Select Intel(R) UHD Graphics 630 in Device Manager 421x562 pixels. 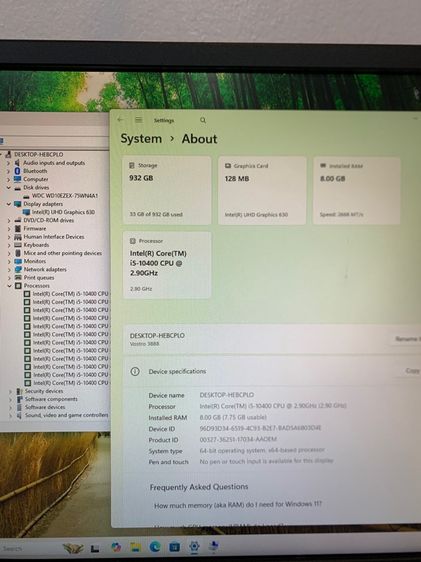pyautogui.click(x=63, y=212)
